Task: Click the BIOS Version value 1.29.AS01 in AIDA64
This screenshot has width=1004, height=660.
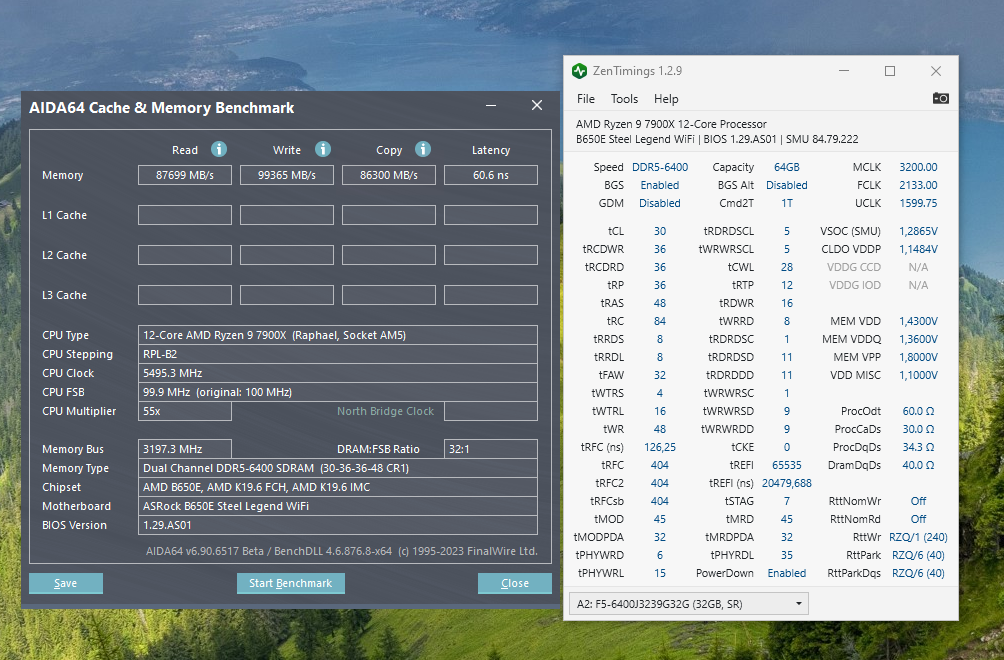Action: click(x=337, y=525)
